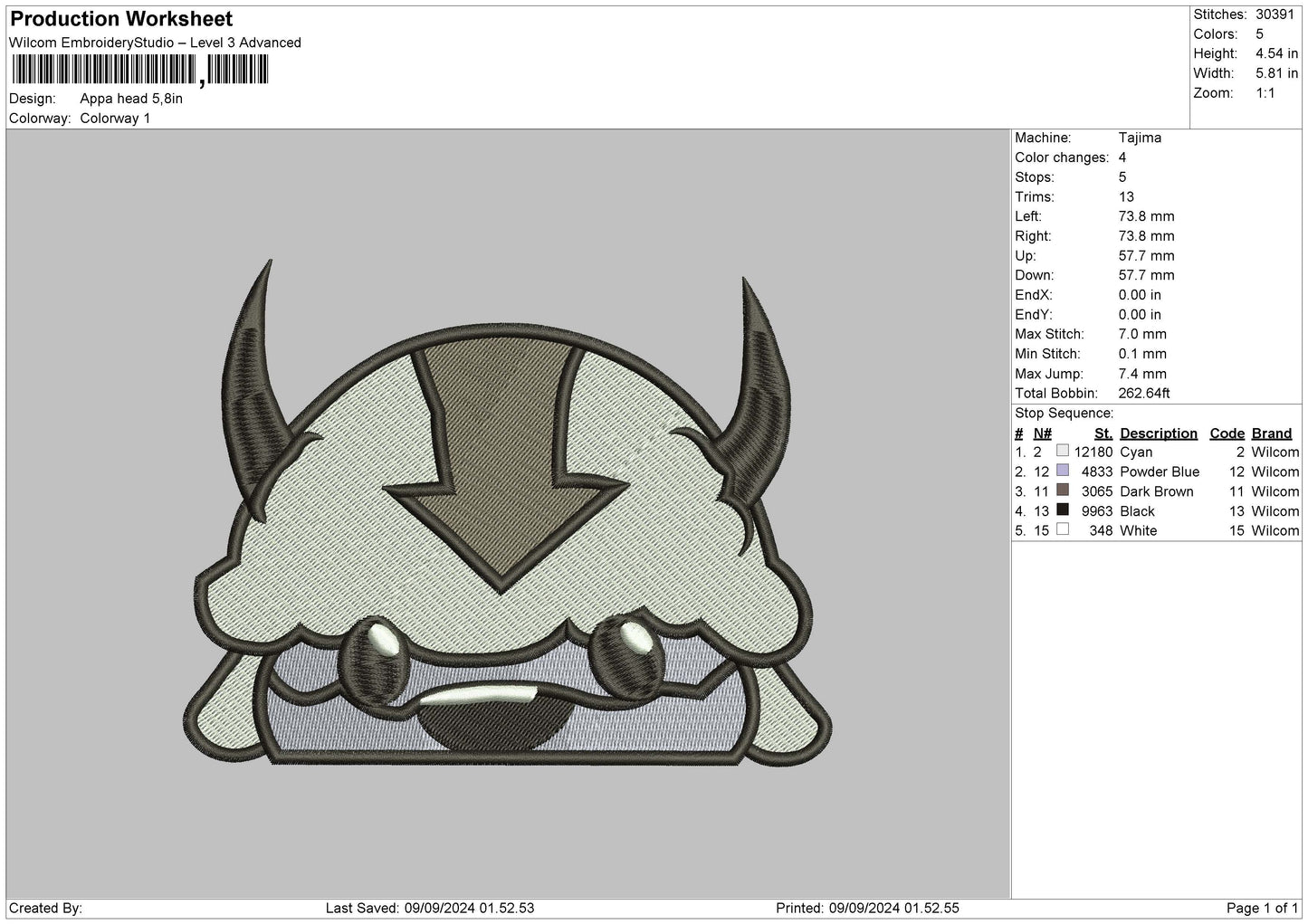Click the 'Code' column header
The height and width of the screenshot is (924, 1308).
click(x=1227, y=433)
